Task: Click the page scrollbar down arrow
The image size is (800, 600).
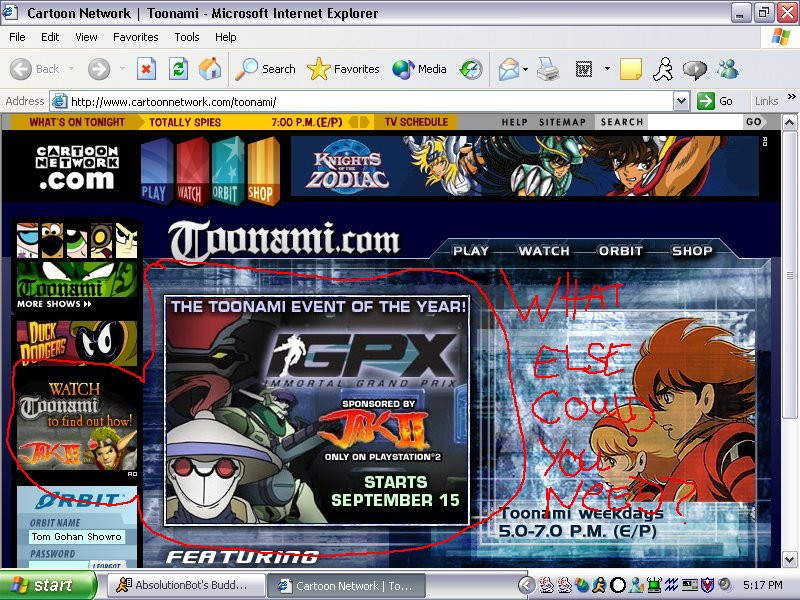Action: [789, 559]
